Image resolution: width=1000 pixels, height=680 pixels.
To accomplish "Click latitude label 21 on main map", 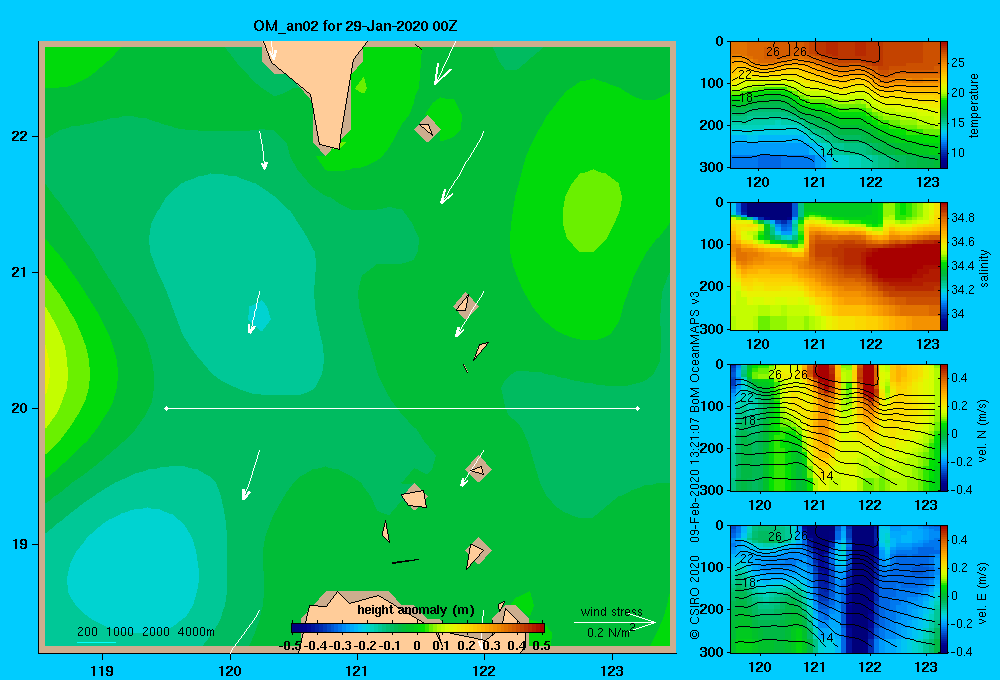I will (20, 272).
